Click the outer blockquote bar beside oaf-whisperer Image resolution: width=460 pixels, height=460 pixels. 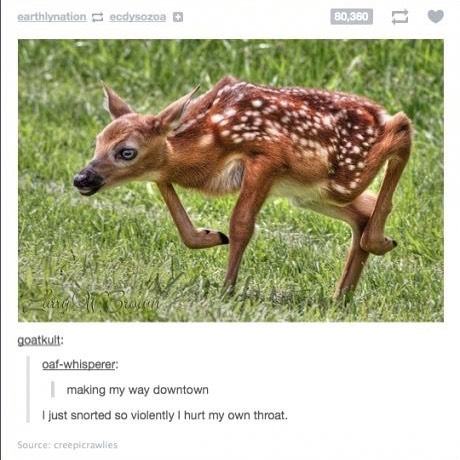28,389
